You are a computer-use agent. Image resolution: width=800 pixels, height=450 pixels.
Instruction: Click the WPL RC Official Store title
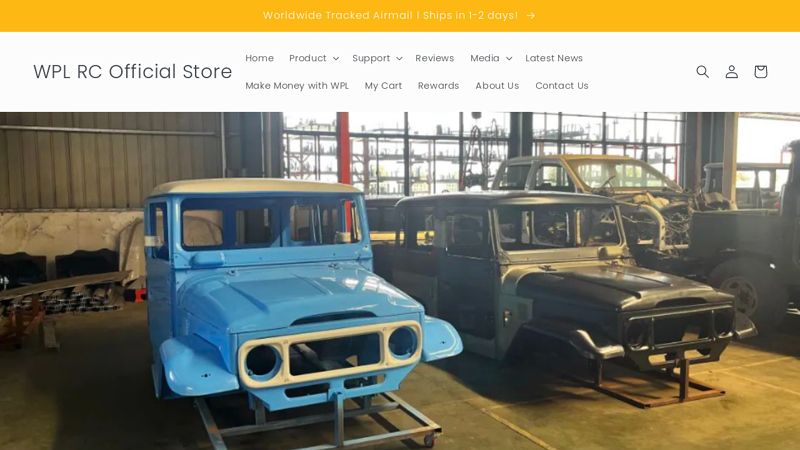(x=133, y=71)
